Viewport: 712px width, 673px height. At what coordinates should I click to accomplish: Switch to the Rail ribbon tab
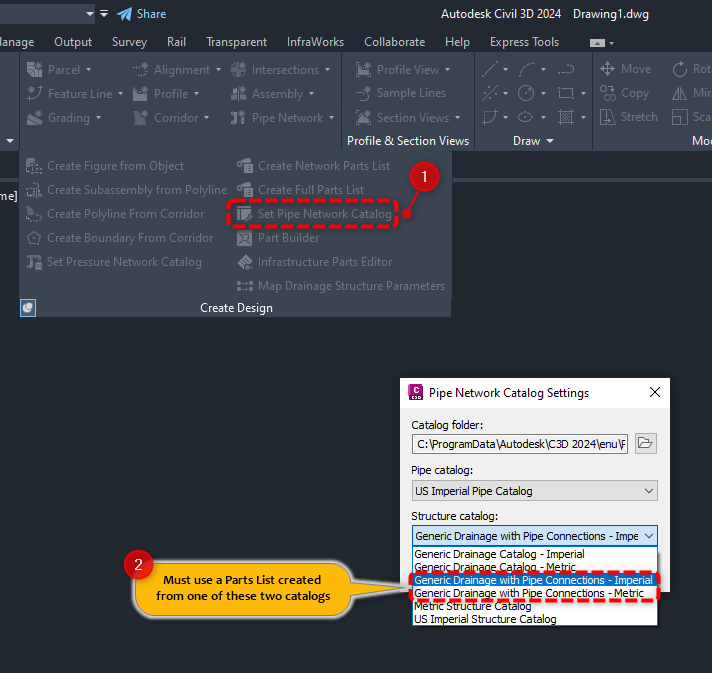coord(176,42)
